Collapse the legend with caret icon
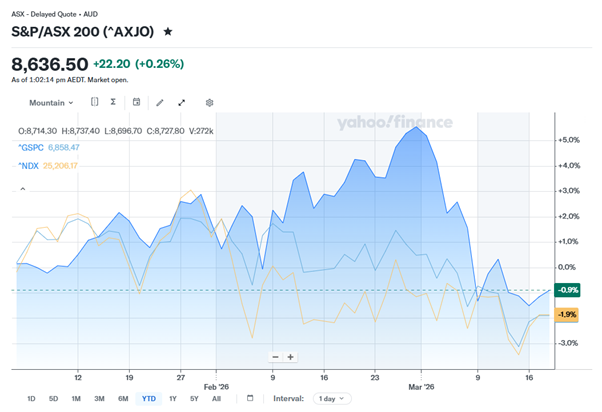This screenshot has height=412, width=602. (23, 189)
